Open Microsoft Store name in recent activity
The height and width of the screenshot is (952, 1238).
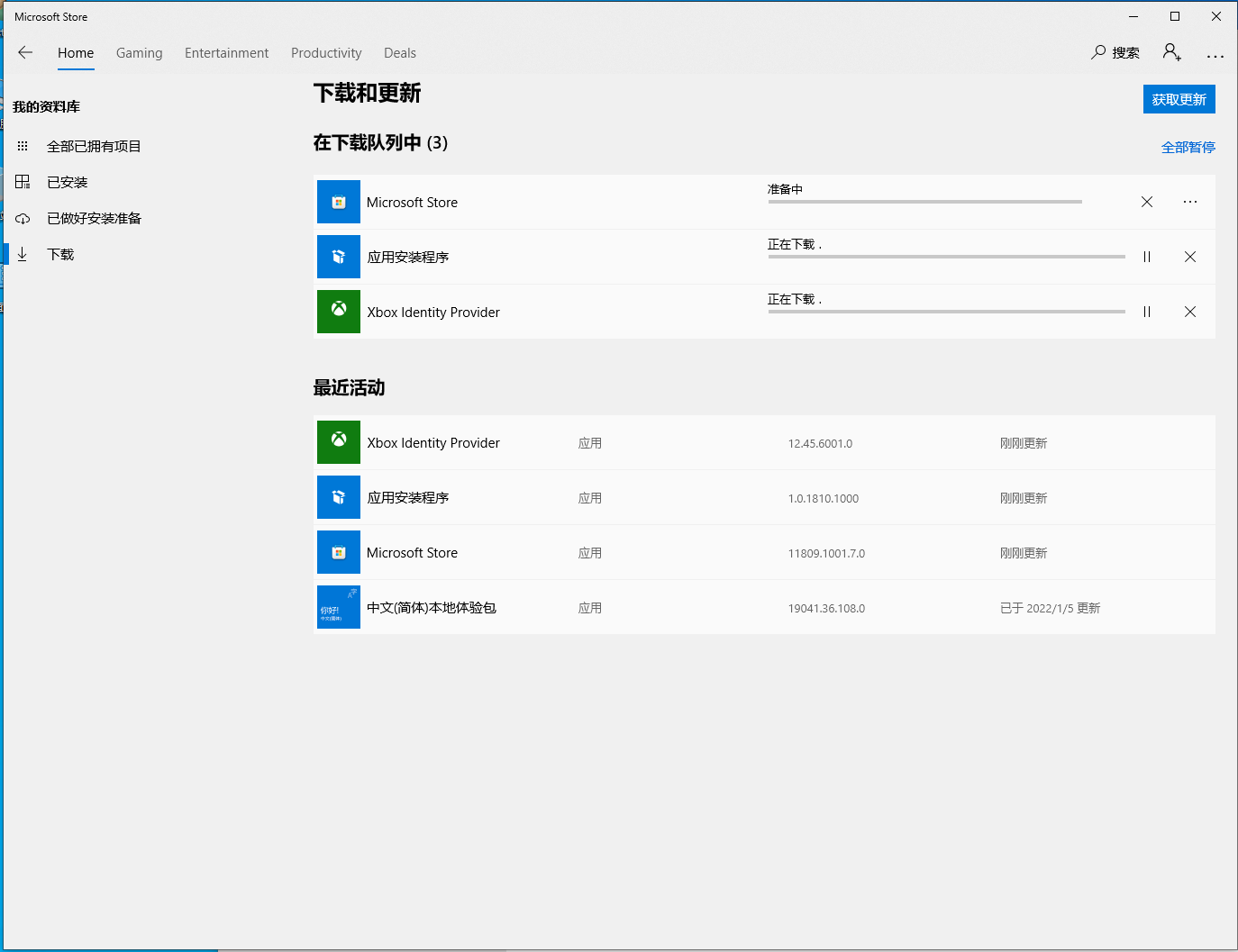tap(412, 553)
